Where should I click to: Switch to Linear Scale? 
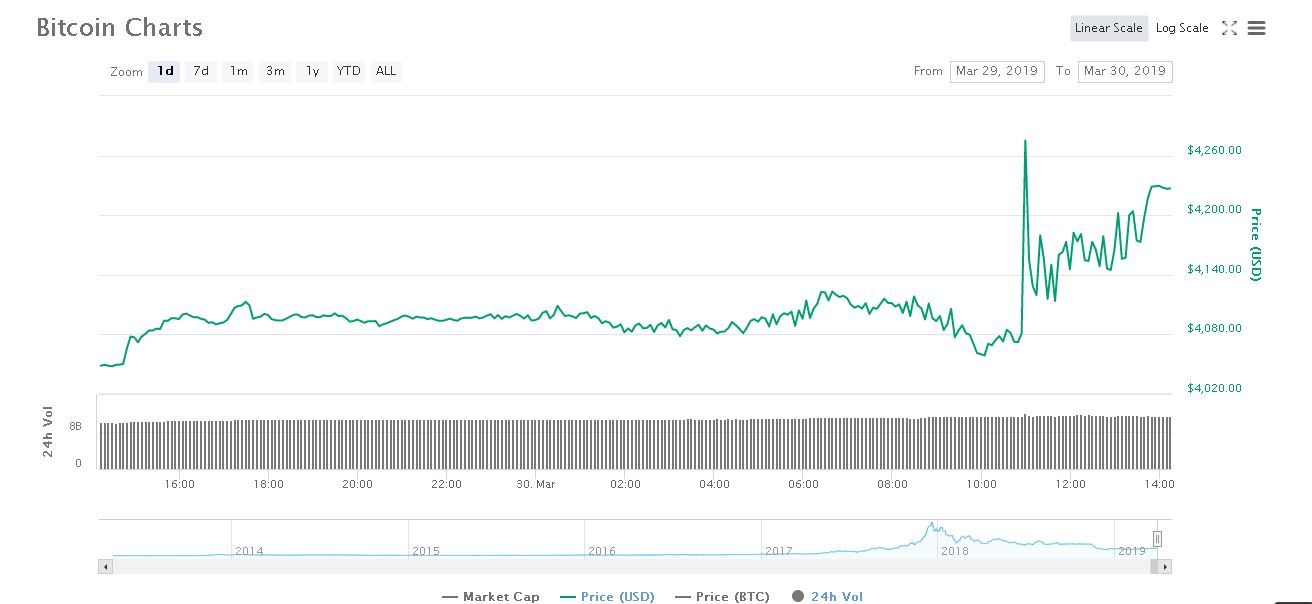point(1108,28)
